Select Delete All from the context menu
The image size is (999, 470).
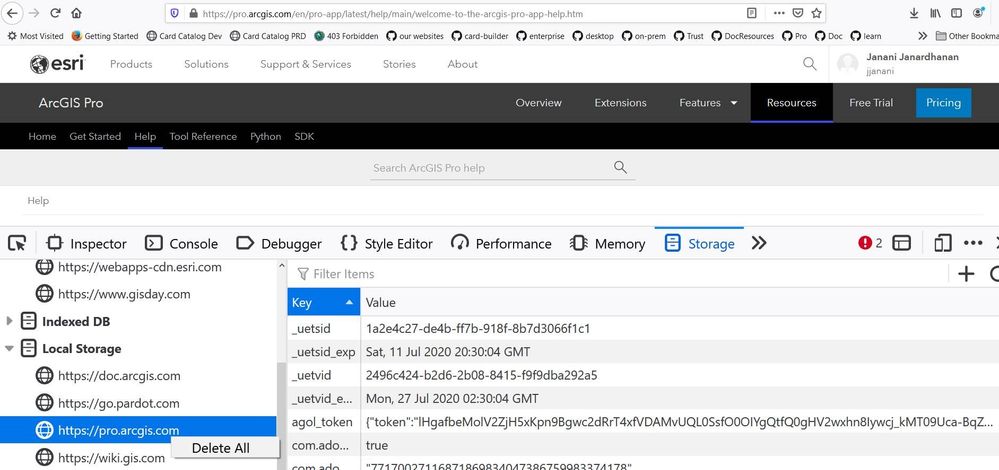tap(221, 448)
